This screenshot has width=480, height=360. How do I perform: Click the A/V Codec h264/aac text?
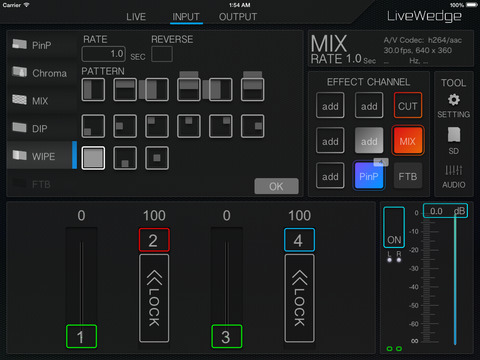click(423, 40)
